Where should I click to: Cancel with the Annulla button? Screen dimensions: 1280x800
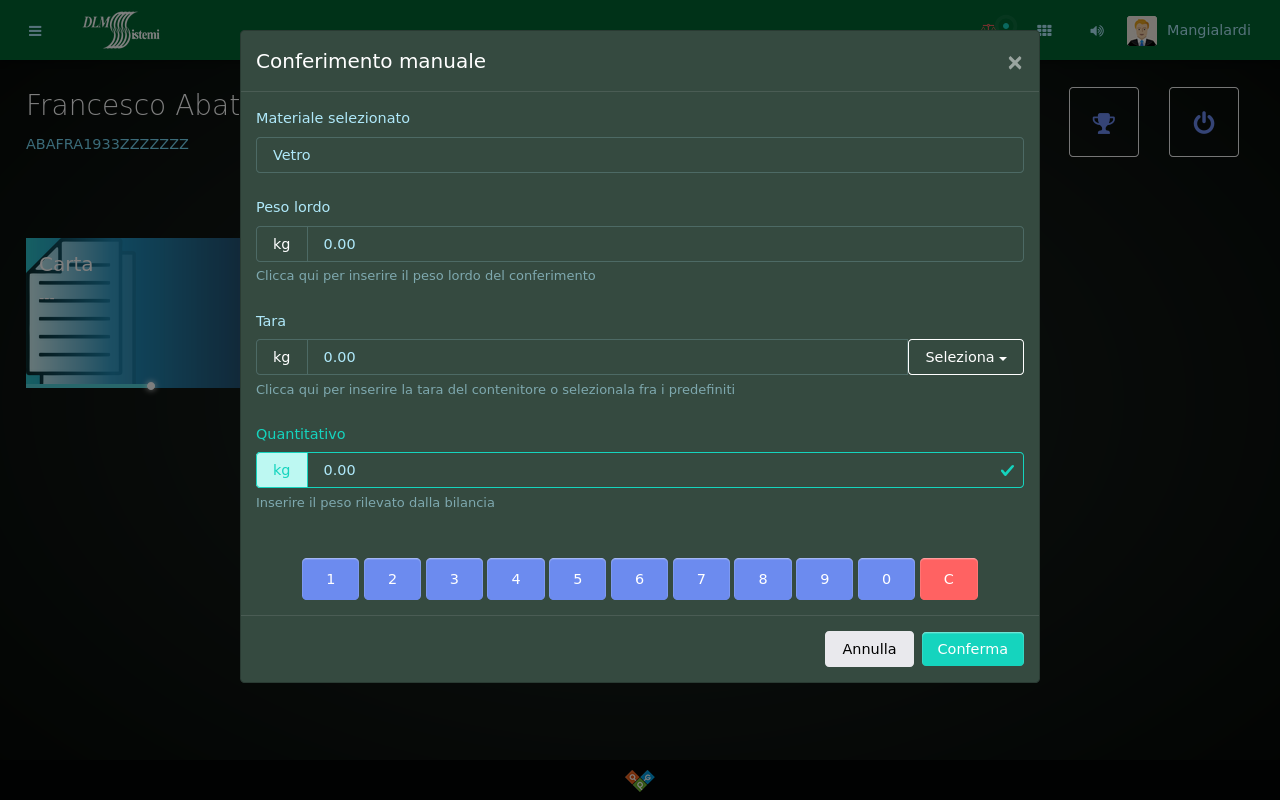coord(869,649)
